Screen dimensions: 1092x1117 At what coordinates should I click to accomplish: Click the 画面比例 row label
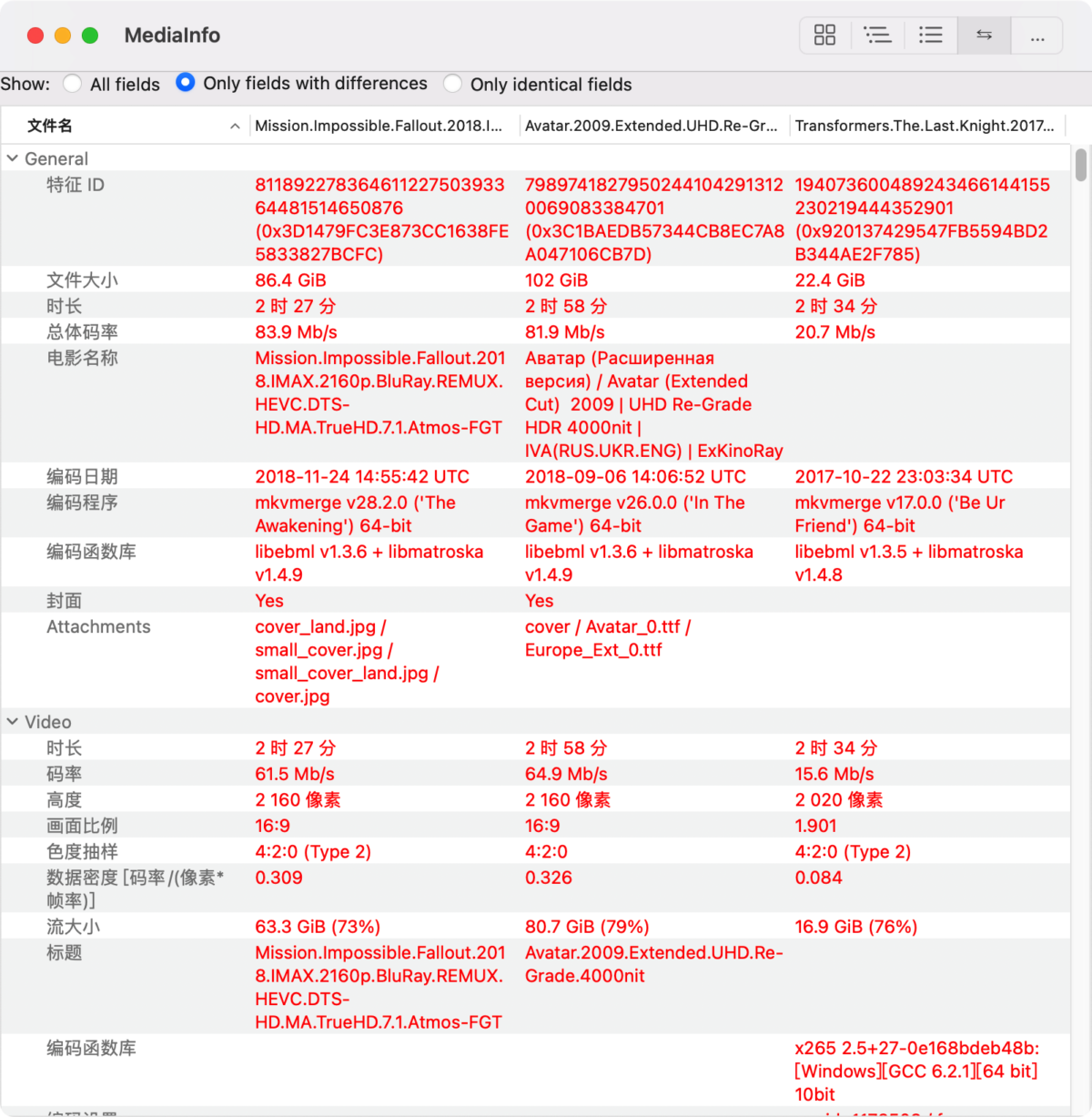[82, 826]
